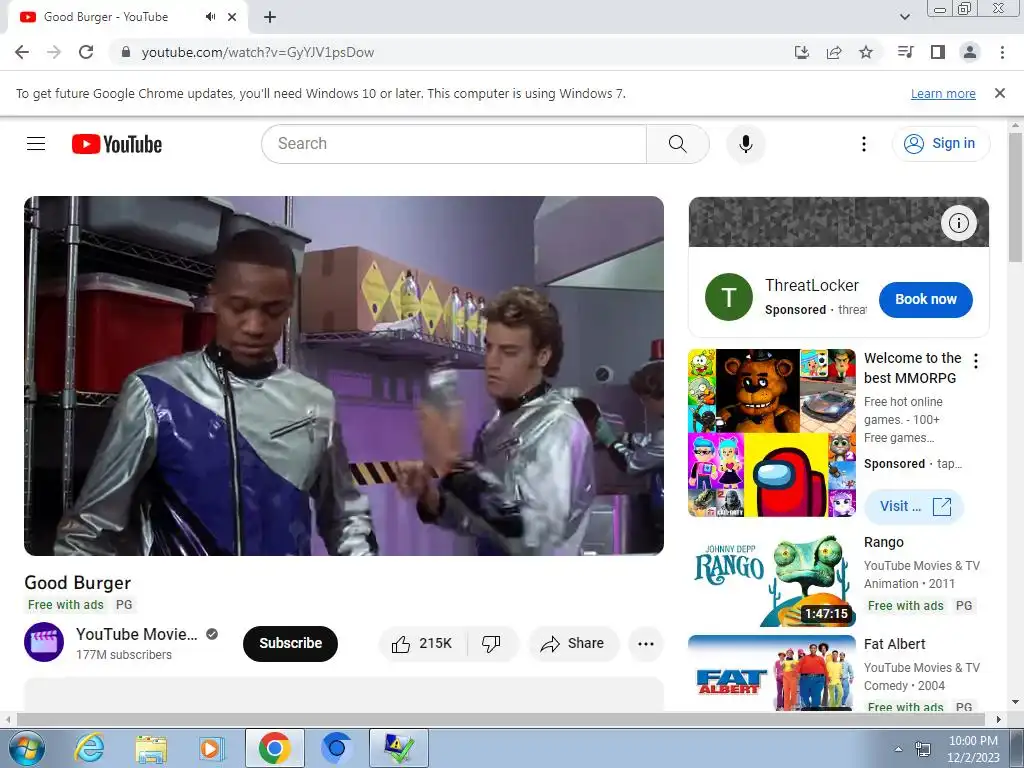The width and height of the screenshot is (1024, 768).
Task: Like the Good Burger video
Action: (x=423, y=644)
